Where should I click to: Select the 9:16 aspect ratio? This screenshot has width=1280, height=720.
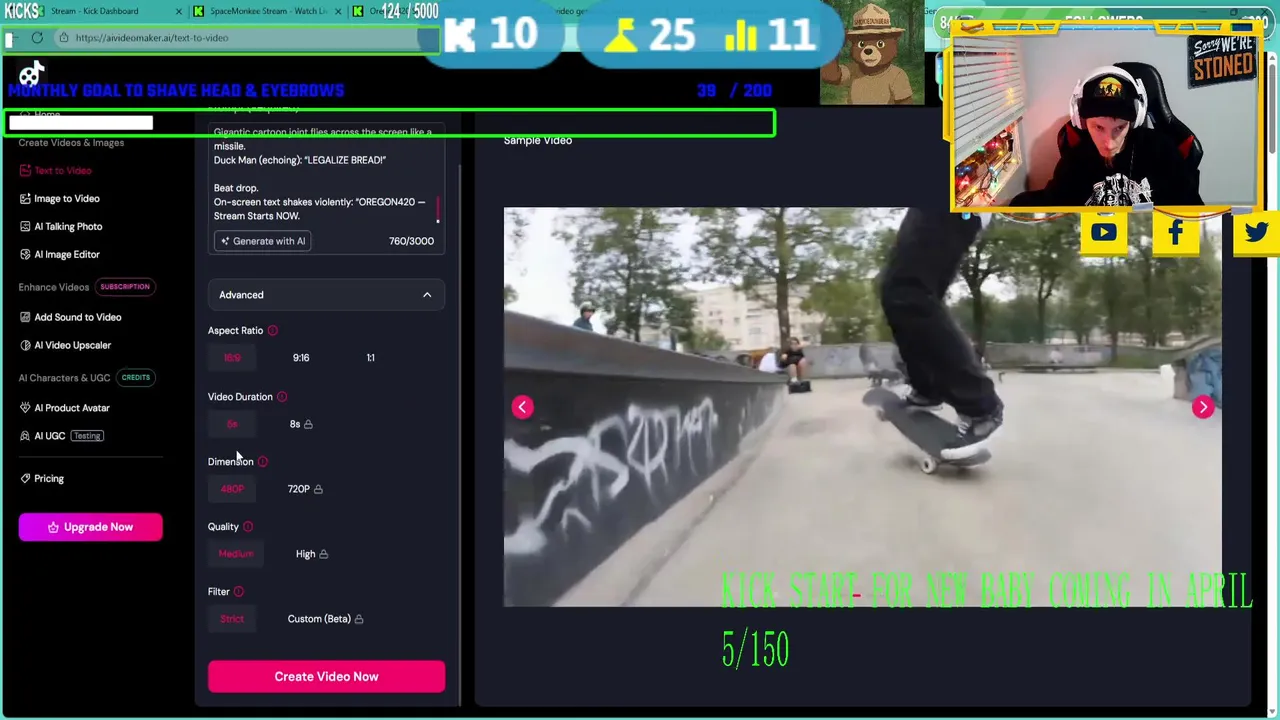[301, 358]
